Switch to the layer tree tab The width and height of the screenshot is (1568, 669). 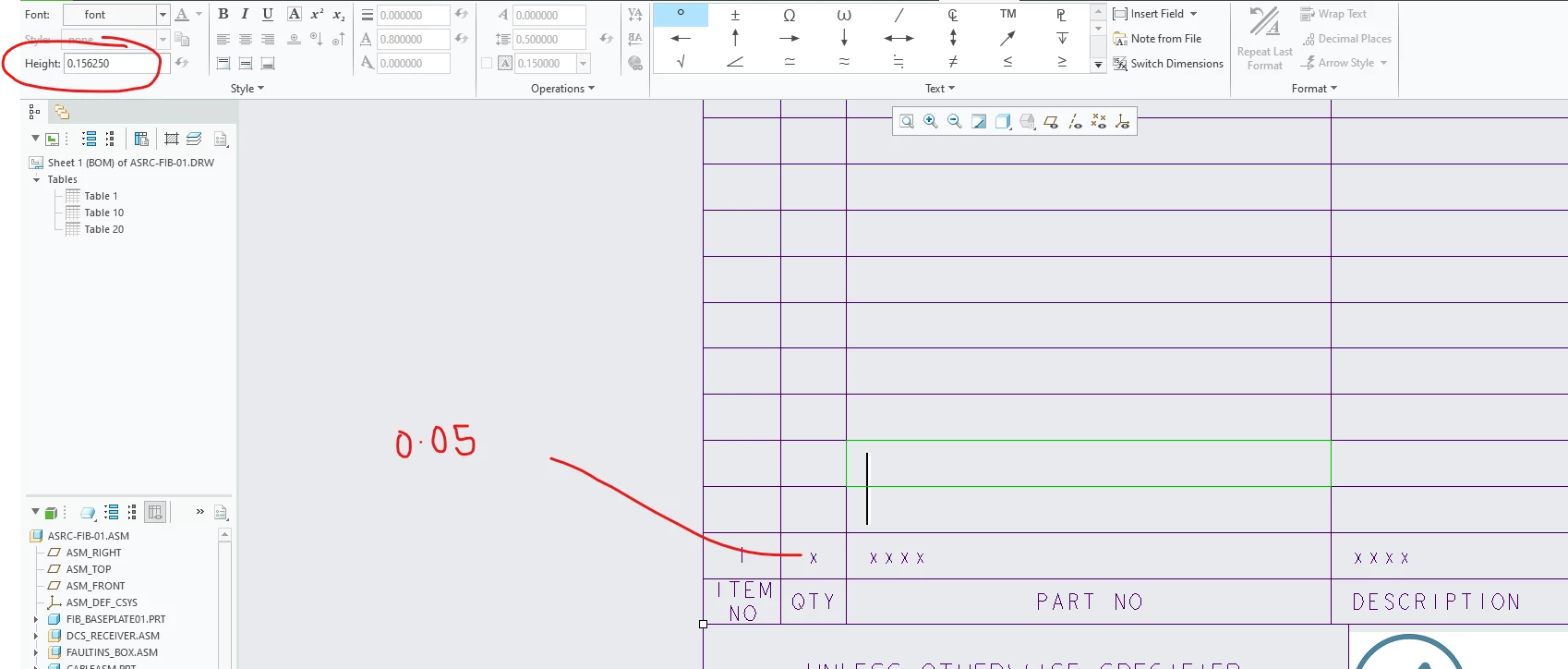click(x=62, y=112)
